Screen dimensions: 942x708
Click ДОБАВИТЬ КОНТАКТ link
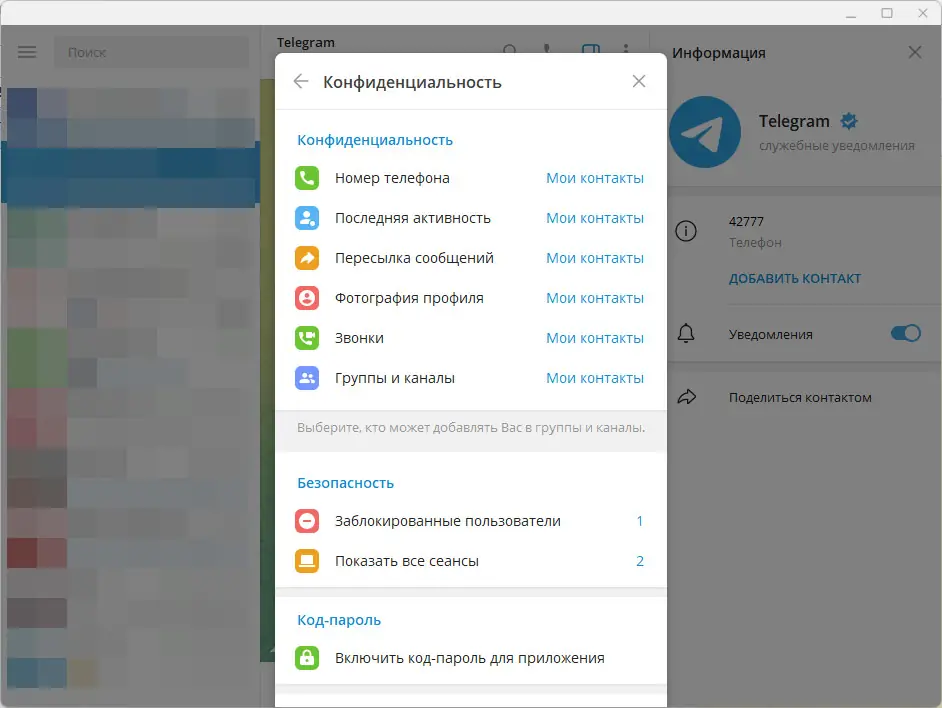pyautogui.click(x=795, y=278)
